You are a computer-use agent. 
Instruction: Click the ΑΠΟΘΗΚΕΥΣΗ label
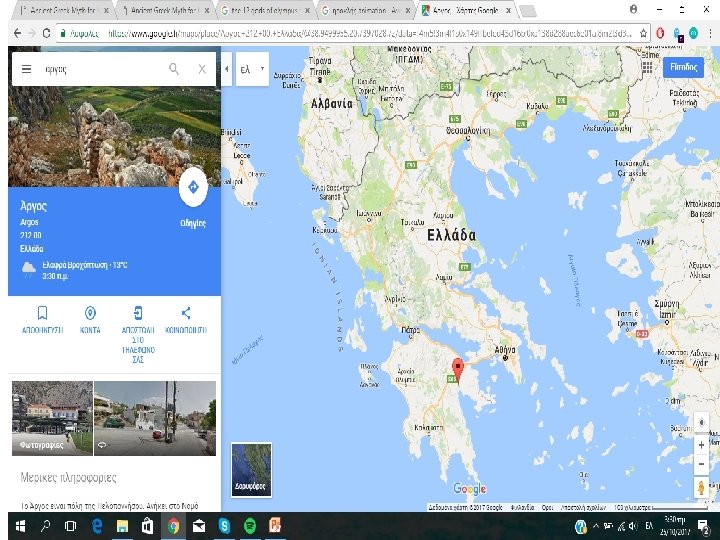tap(42, 330)
